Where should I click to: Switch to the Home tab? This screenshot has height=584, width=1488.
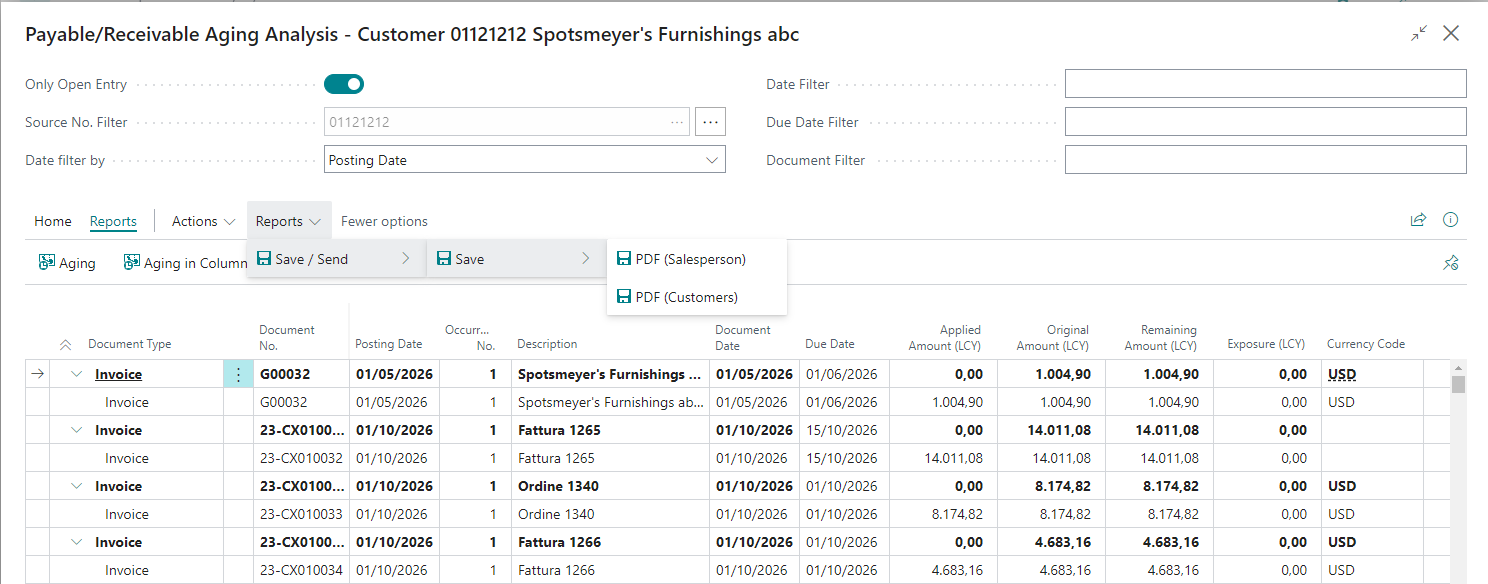point(53,221)
